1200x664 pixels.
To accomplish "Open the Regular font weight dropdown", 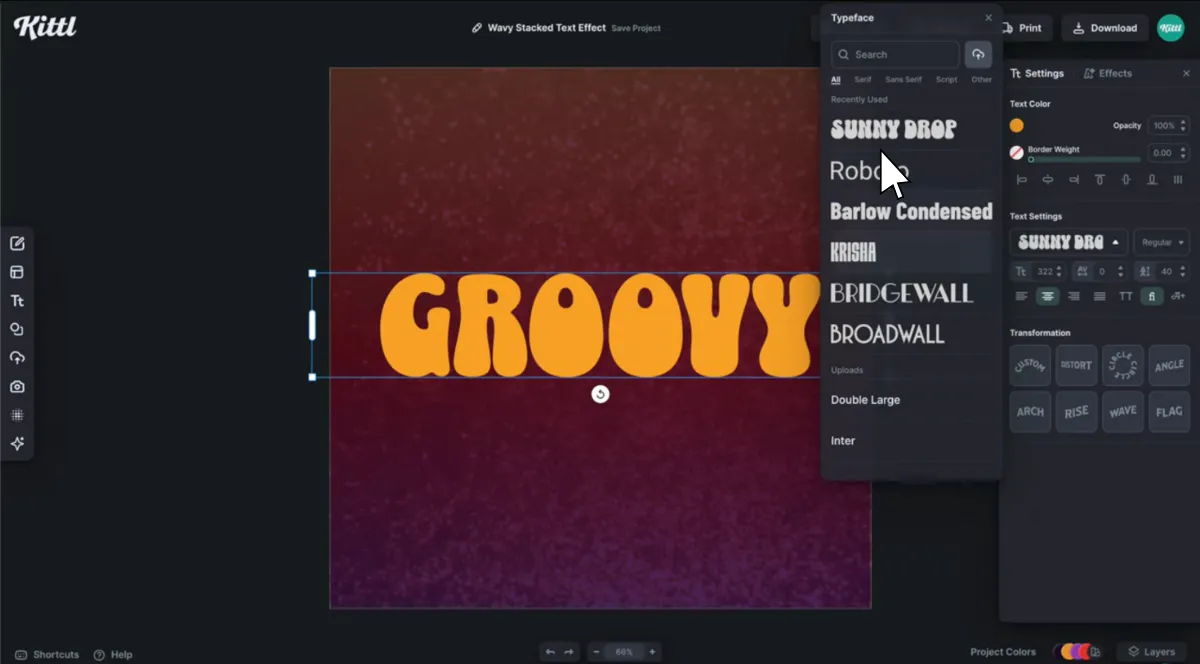I will tap(1161, 242).
